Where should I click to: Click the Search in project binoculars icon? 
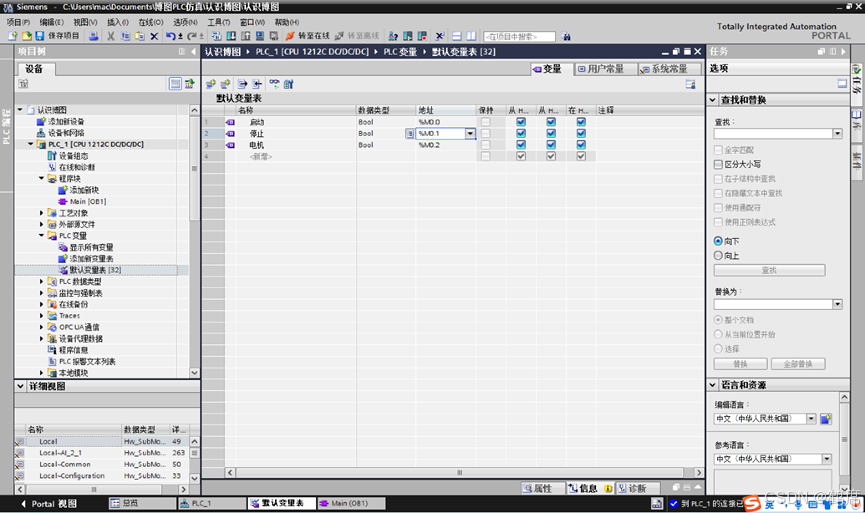(x=566, y=36)
